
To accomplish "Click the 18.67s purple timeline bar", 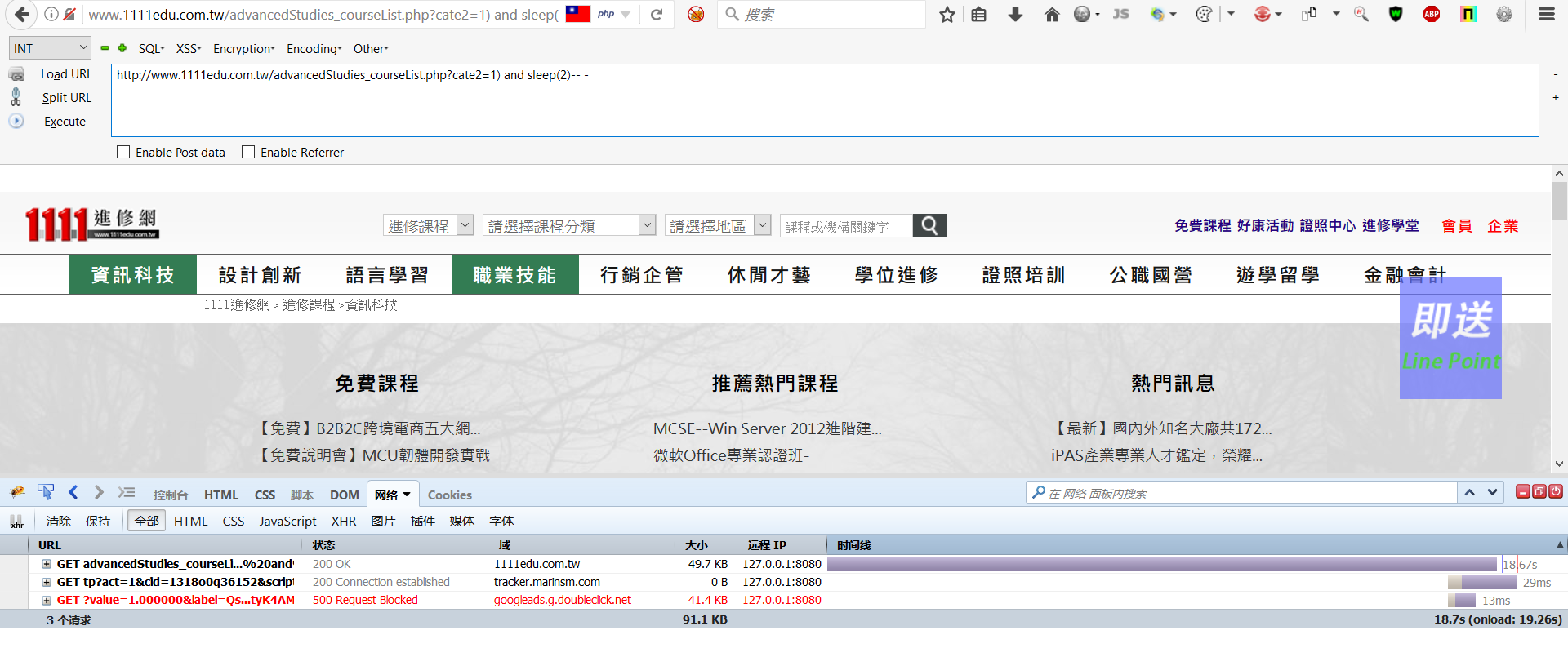I will (x=1162, y=564).
